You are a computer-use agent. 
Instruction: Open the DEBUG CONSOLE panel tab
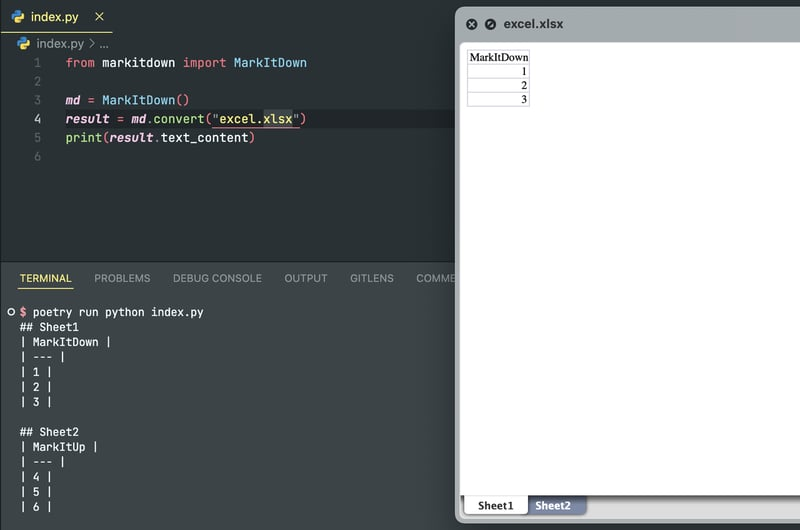217,279
